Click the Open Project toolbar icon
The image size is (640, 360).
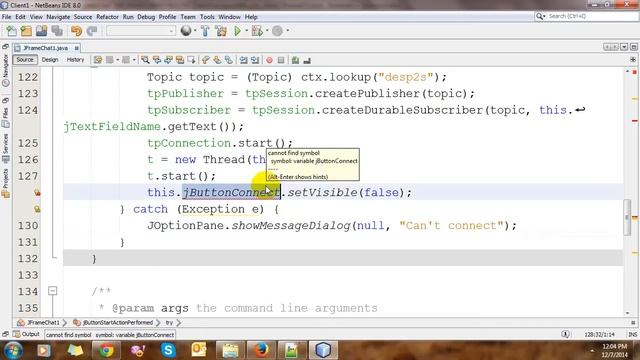[x=42, y=31]
